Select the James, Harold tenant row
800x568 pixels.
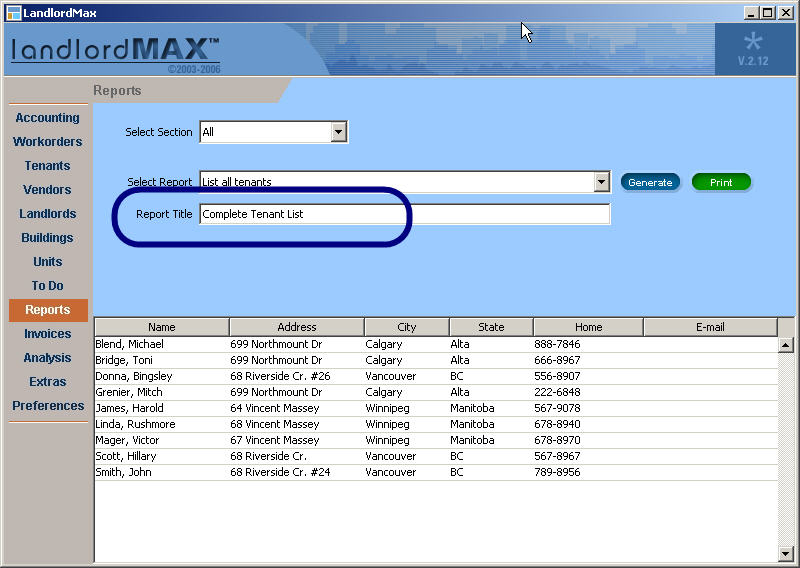coord(436,408)
